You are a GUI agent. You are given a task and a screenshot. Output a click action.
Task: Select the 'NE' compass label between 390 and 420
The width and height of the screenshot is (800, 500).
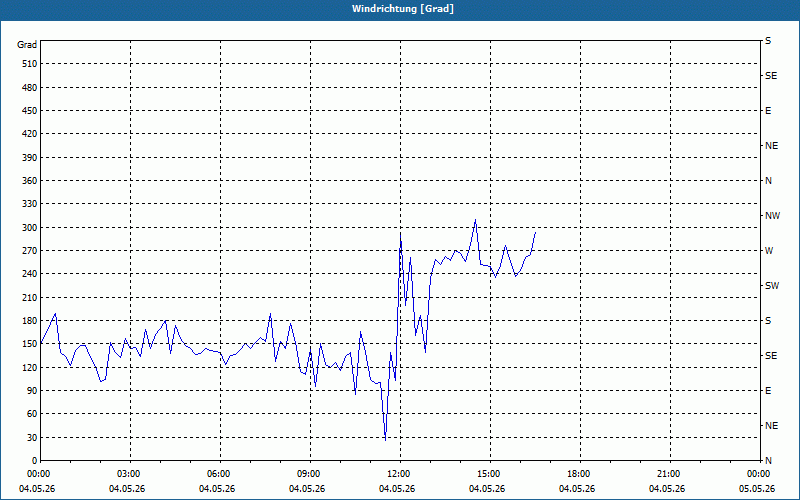pos(771,146)
